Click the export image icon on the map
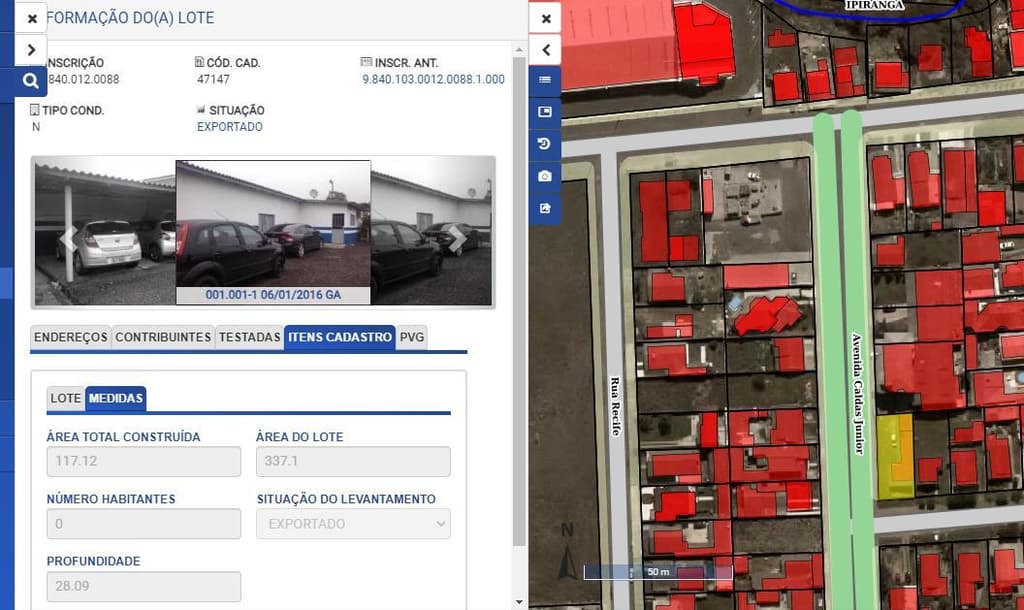 [545, 208]
